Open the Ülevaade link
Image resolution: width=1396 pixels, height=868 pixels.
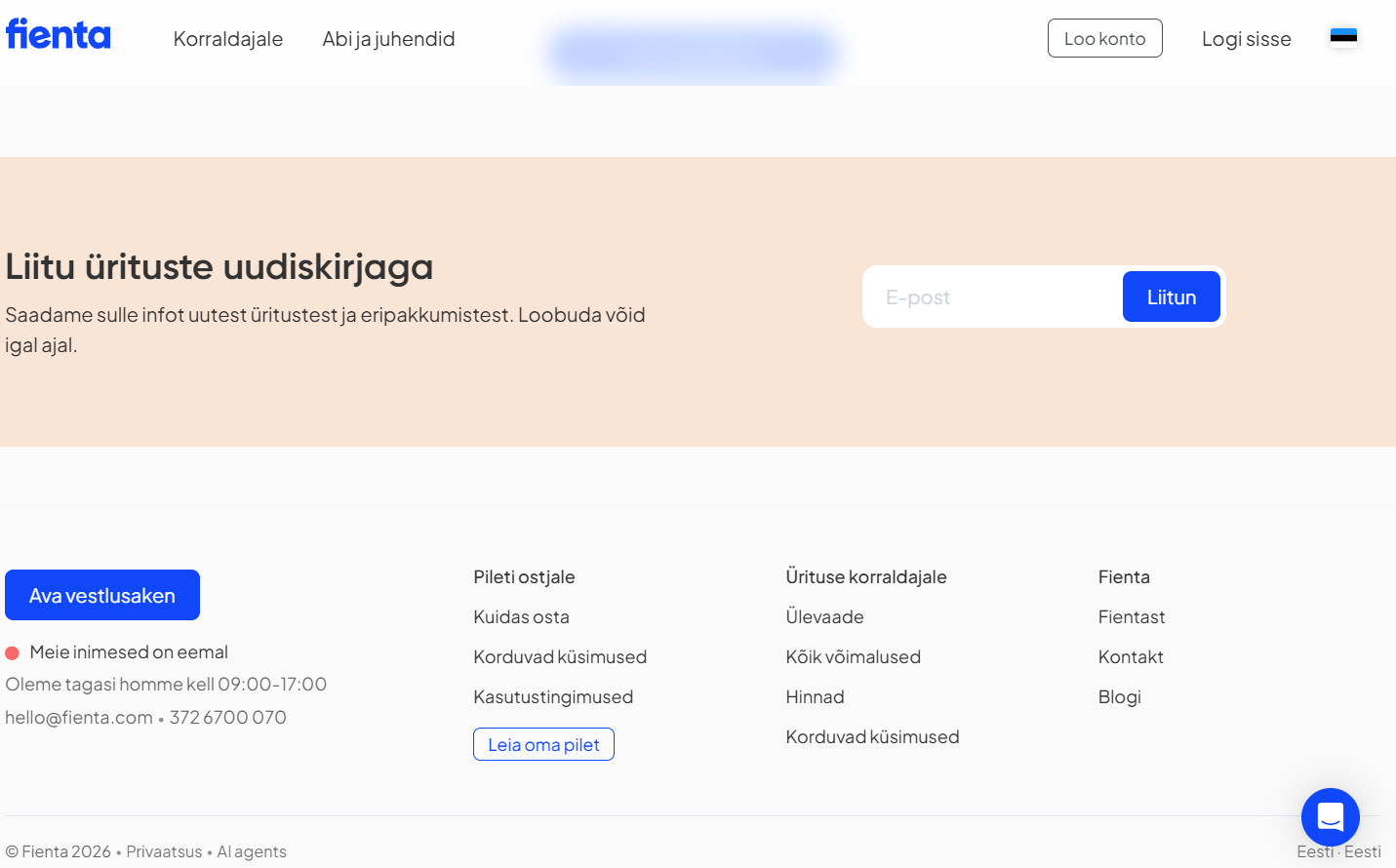tap(824, 617)
